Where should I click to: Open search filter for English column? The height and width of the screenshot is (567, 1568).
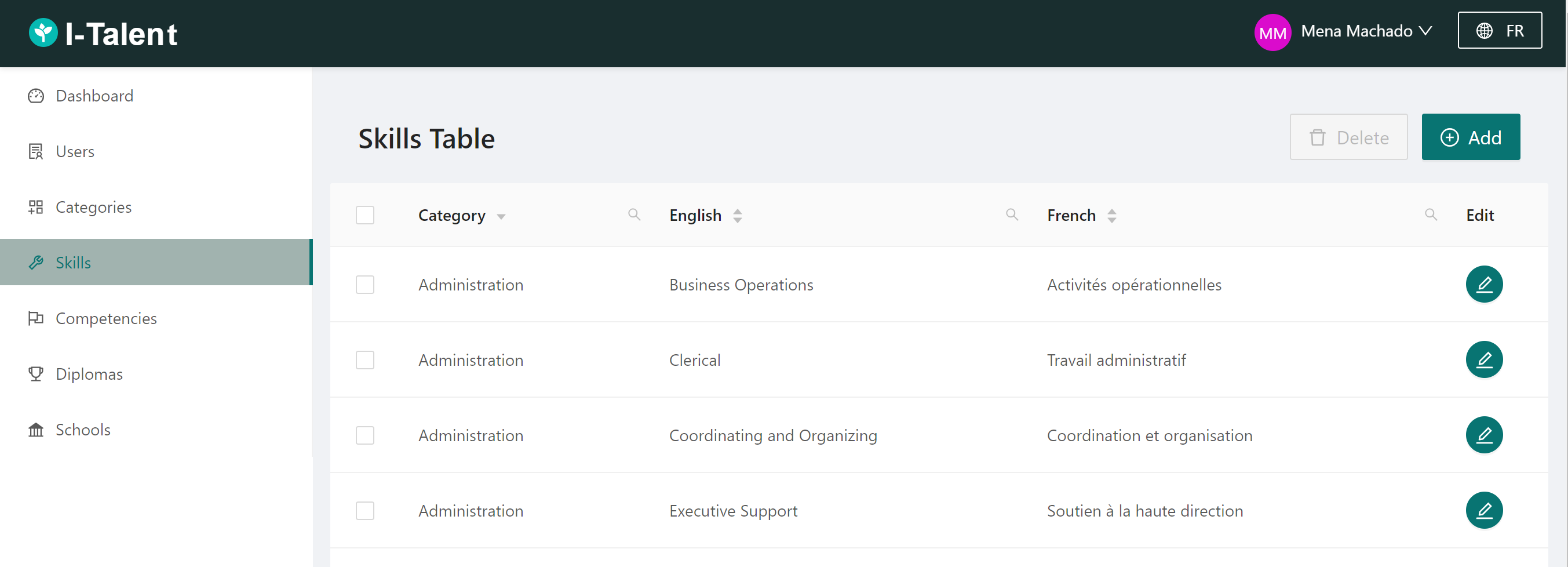[1012, 215]
